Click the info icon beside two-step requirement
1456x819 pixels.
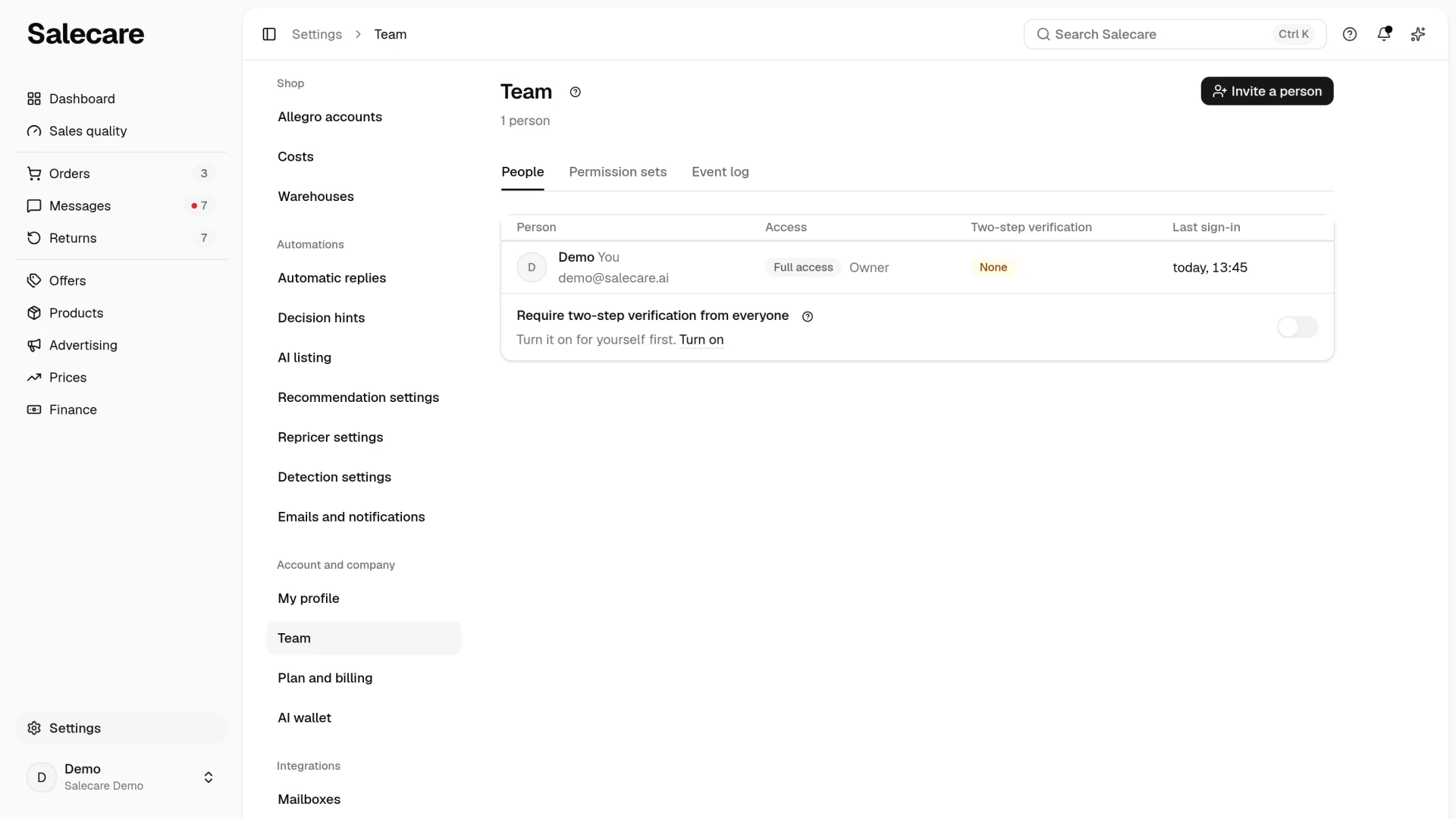pyautogui.click(x=808, y=317)
